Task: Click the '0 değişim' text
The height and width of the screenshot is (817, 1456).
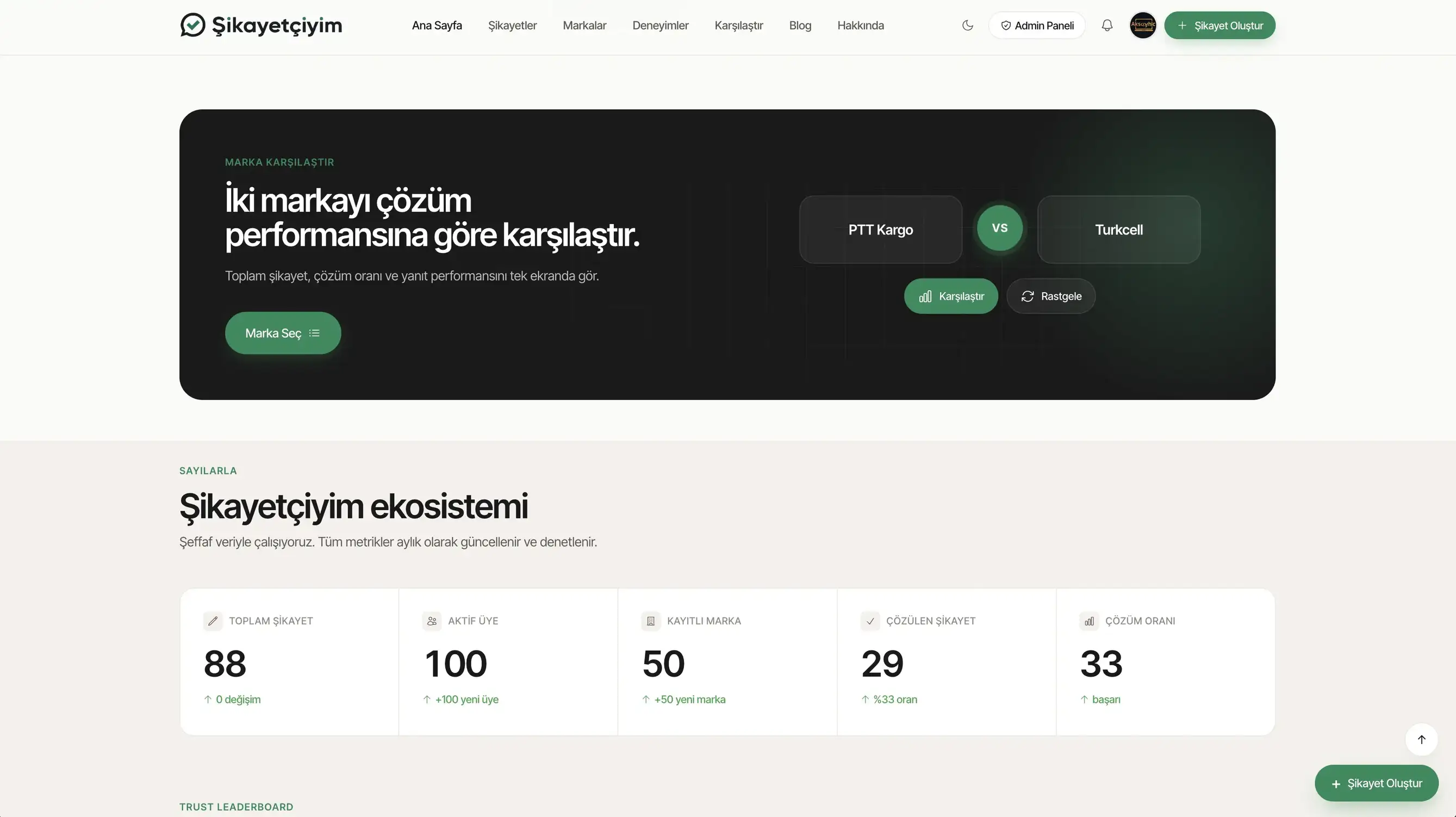Action: tap(238, 700)
